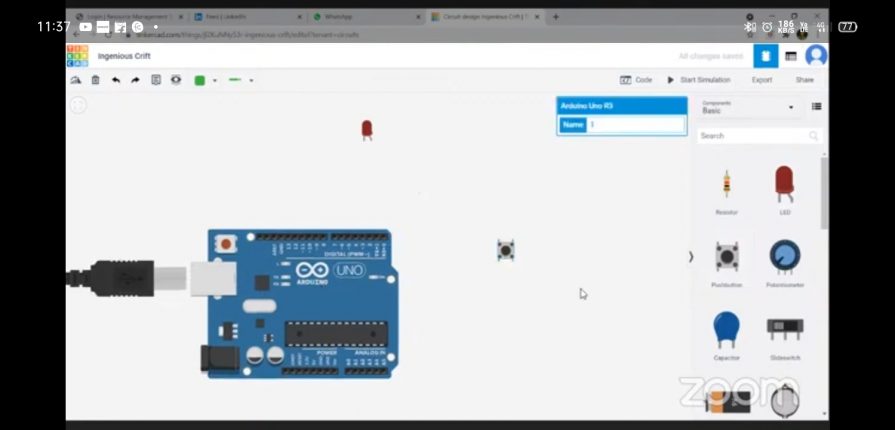Open the notes annotation tool
This screenshot has width=895, height=430.
coord(156,80)
